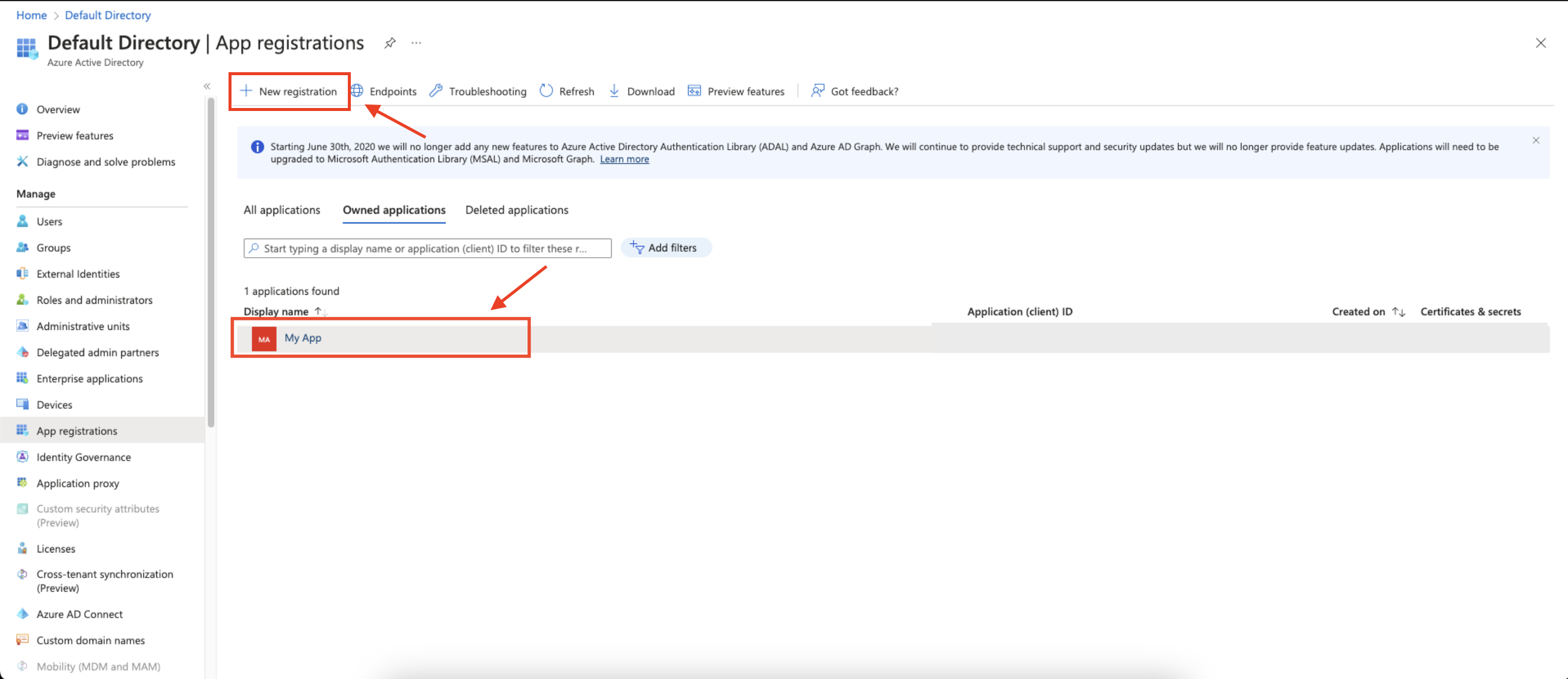Click the Delegated admin partners icon

point(23,352)
